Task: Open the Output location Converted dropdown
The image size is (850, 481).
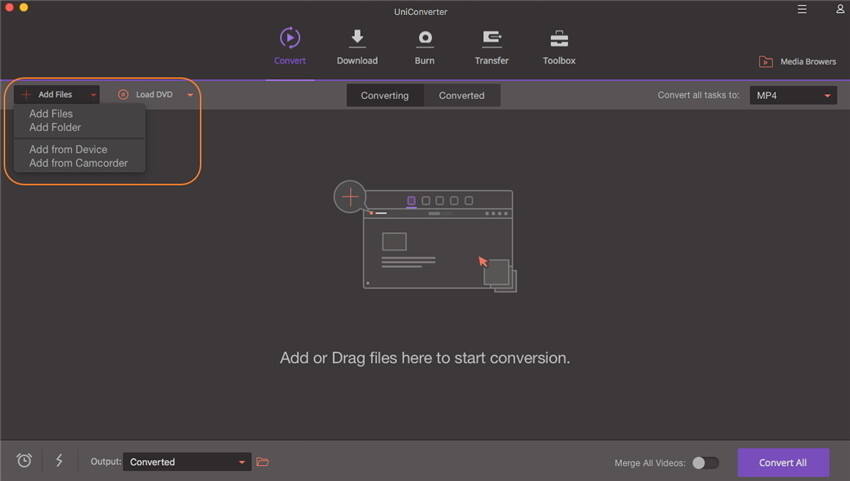Action: (x=186, y=462)
